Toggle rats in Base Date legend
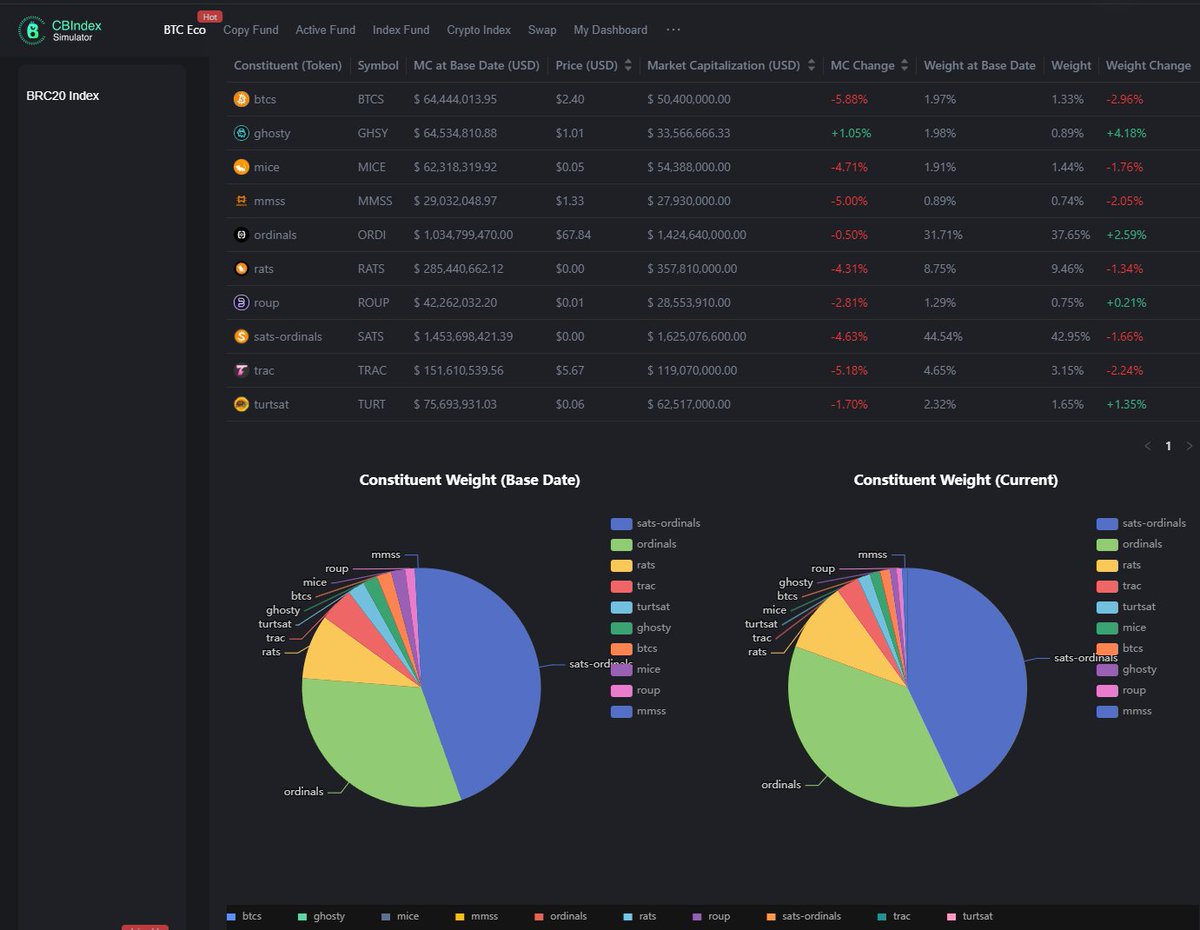 click(x=632, y=565)
